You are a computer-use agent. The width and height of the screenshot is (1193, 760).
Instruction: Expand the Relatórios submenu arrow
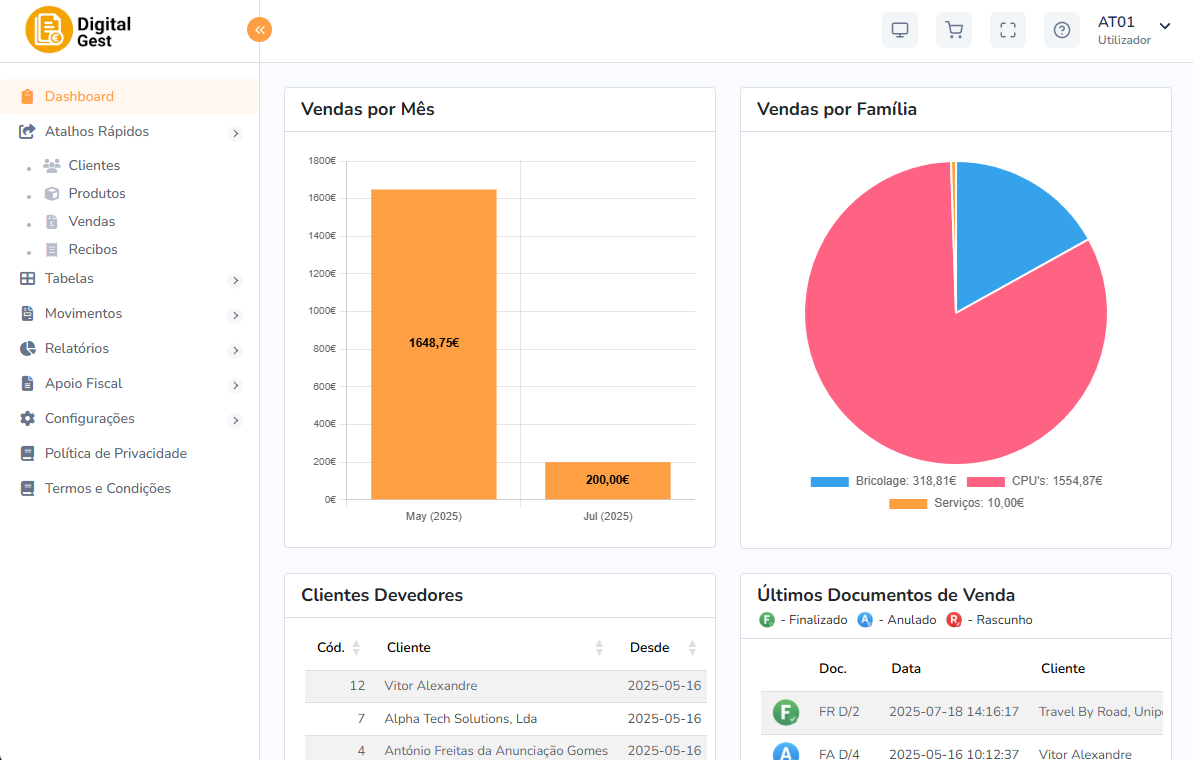coord(236,350)
